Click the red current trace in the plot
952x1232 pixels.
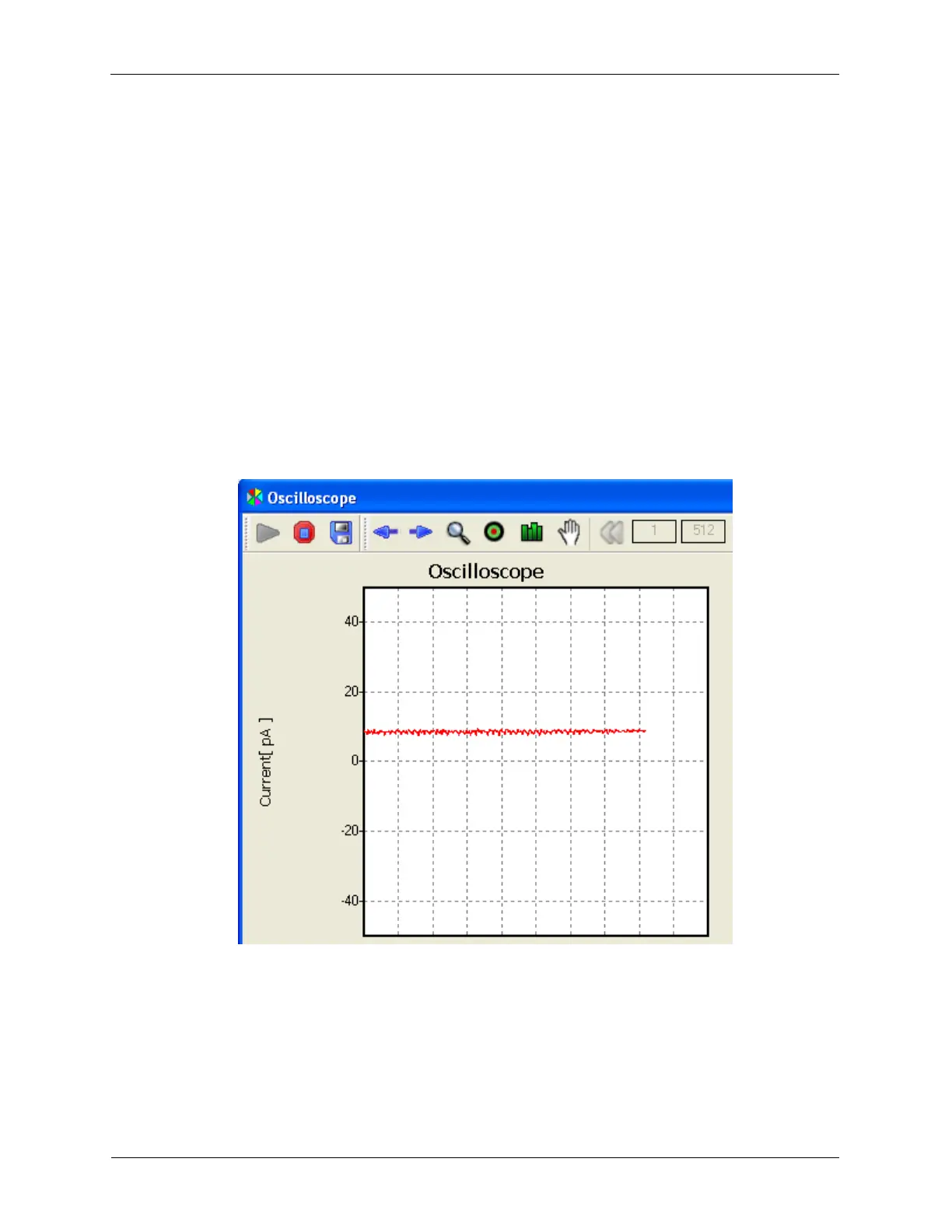coord(506,732)
